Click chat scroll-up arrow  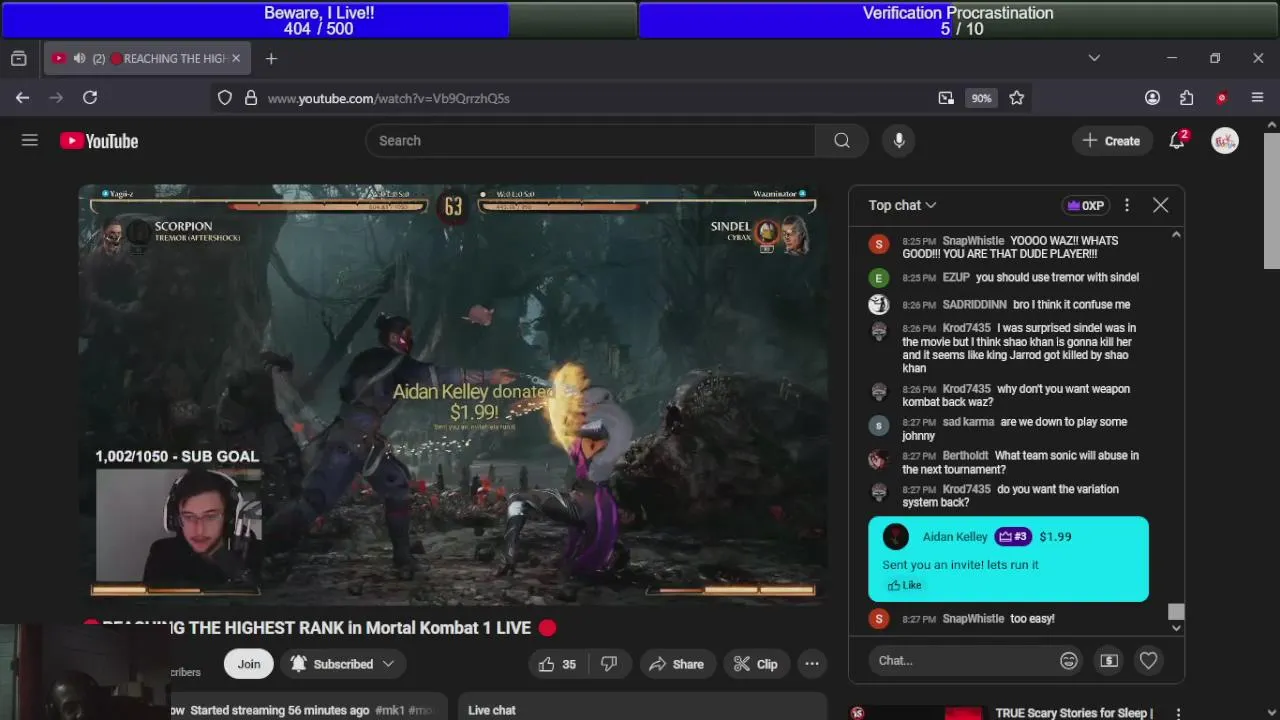pos(1176,234)
